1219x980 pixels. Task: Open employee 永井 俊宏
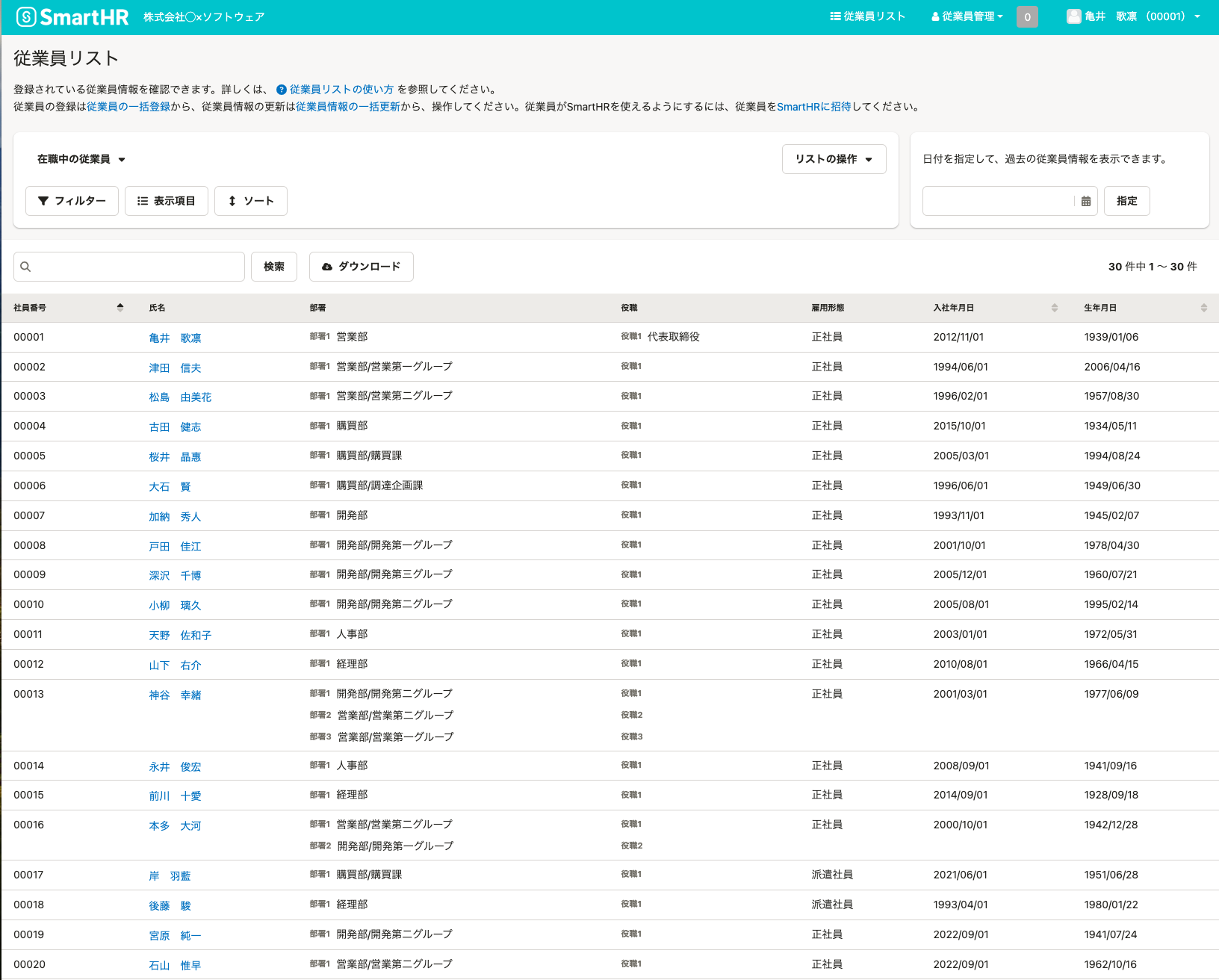(x=175, y=767)
